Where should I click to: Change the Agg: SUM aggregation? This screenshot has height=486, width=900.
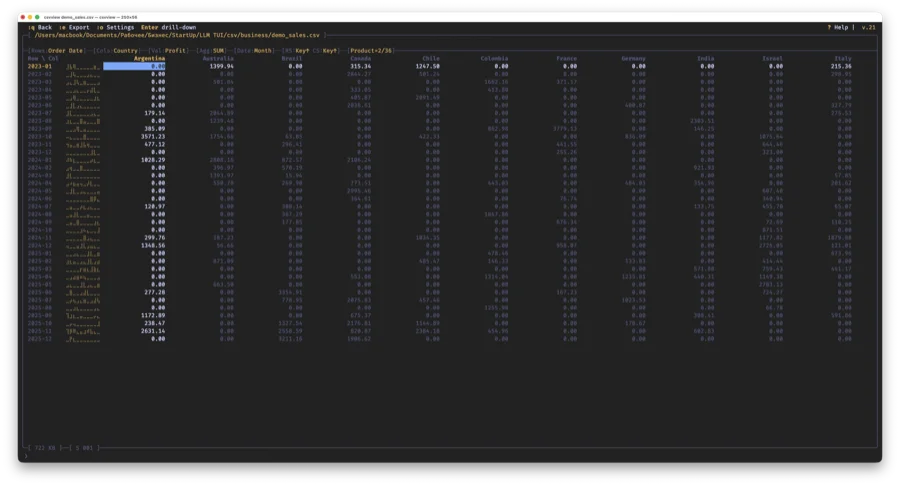tap(217, 50)
